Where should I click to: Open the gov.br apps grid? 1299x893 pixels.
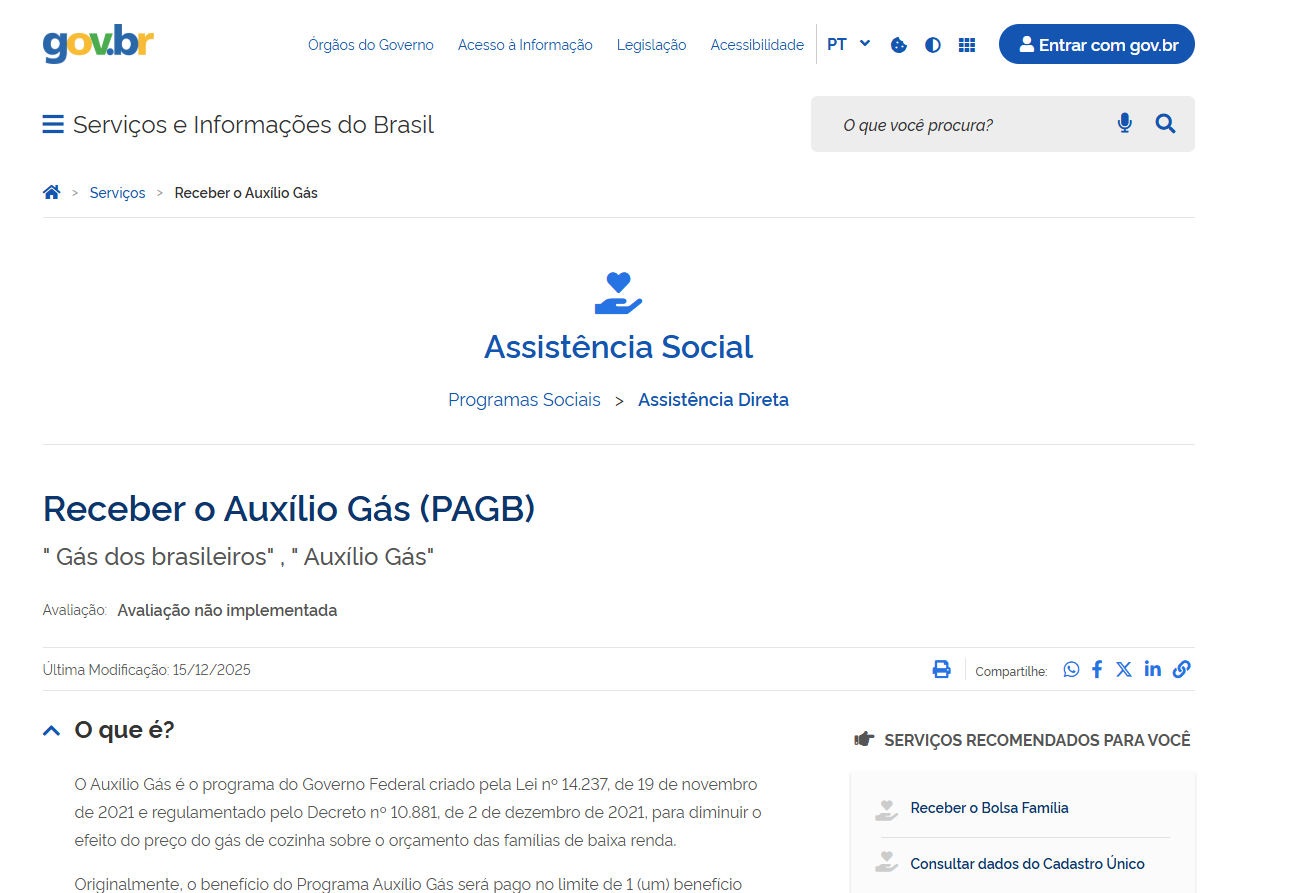click(967, 45)
